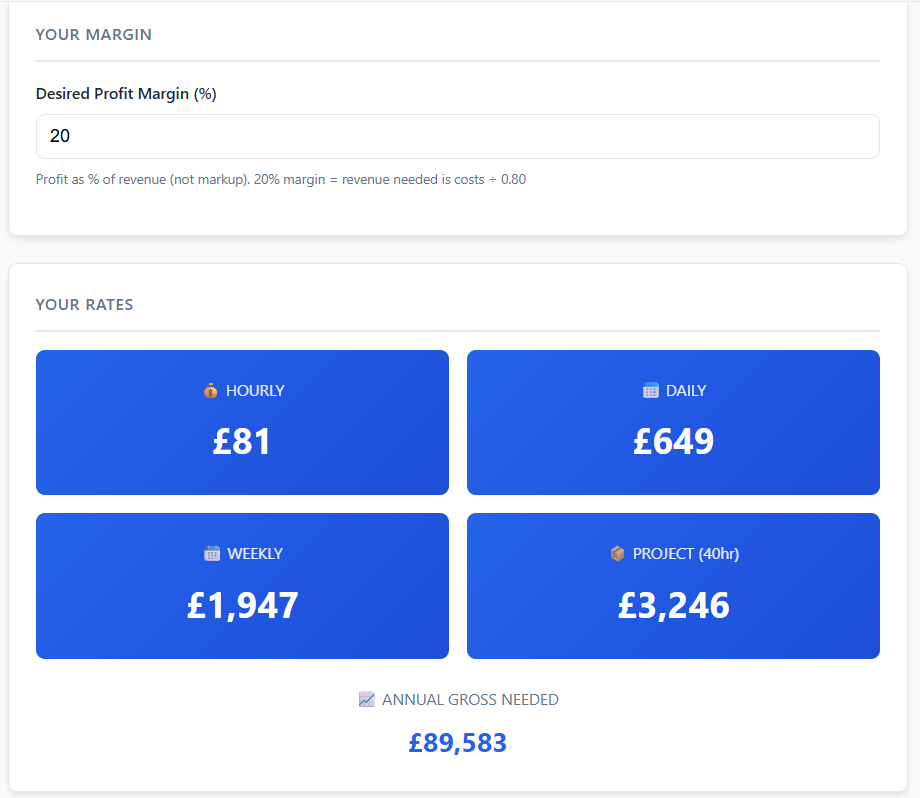Click the YOUR MARGIN section heading
Viewport: 920px width, 798px height.
click(x=94, y=35)
